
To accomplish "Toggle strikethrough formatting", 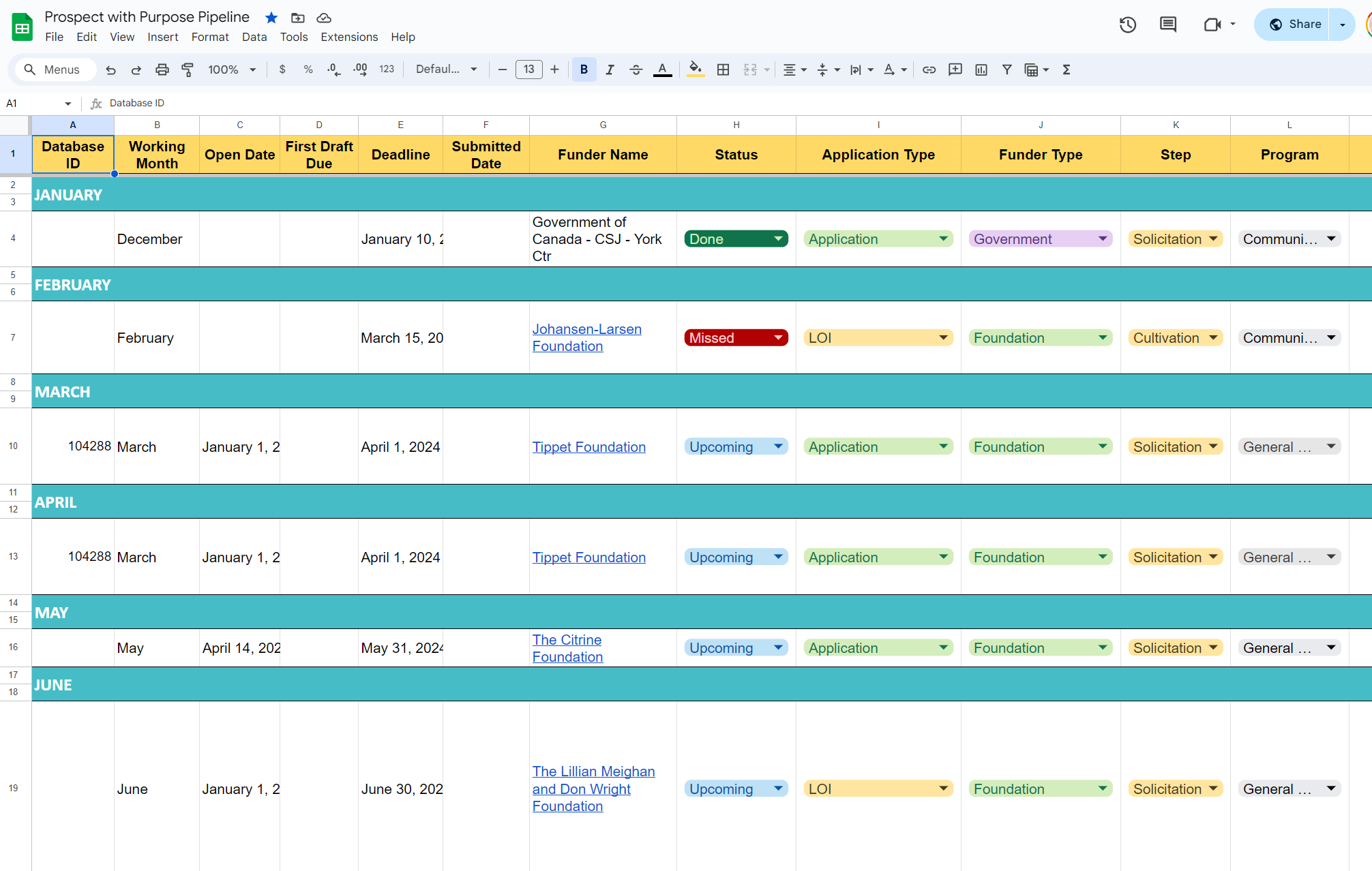I will 636,69.
